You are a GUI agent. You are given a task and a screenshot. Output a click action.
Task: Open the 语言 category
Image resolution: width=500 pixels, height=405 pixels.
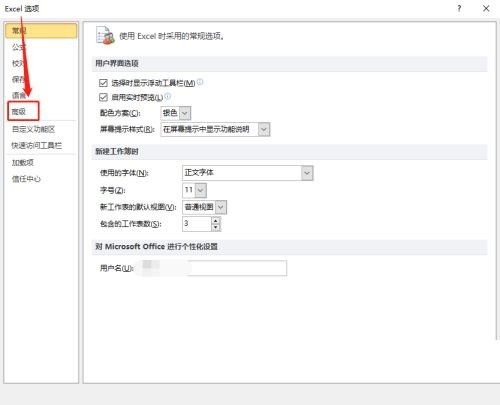point(19,95)
